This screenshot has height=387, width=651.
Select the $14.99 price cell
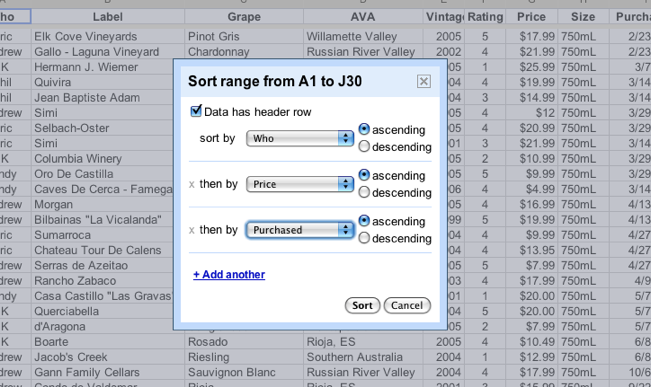coord(531,98)
